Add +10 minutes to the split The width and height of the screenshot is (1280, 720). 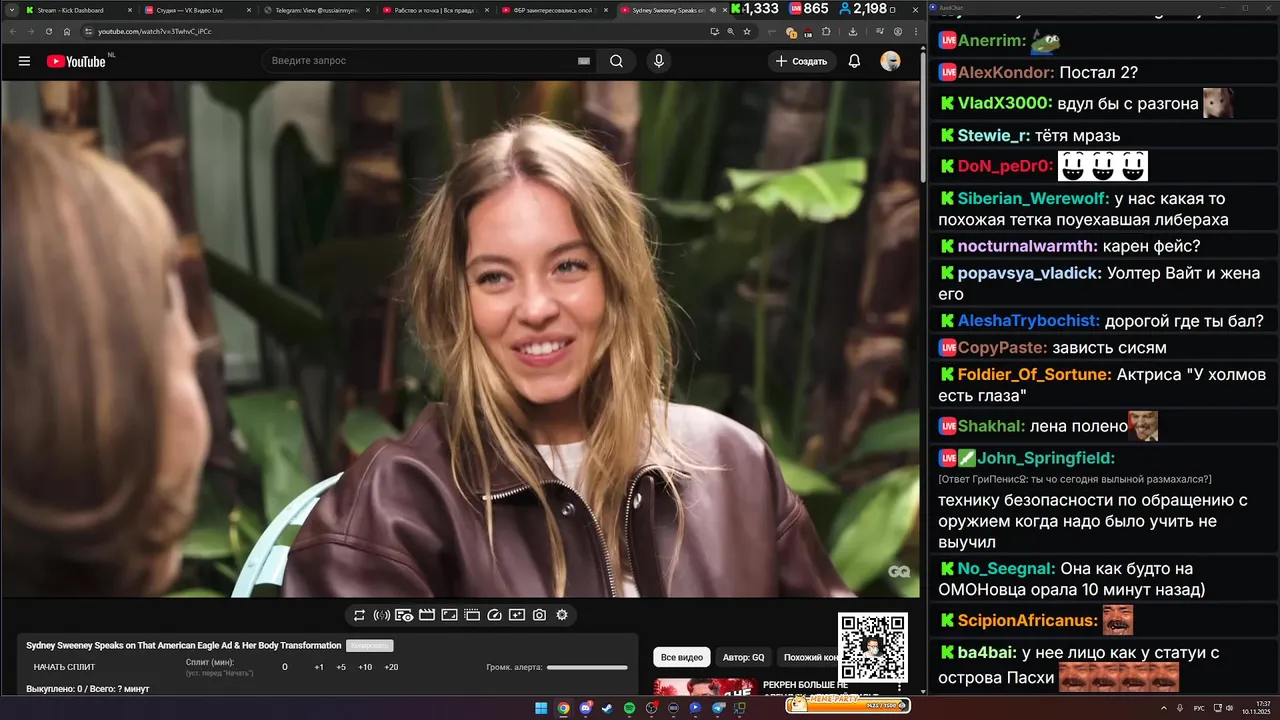pyautogui.click(x=365, y=667)
